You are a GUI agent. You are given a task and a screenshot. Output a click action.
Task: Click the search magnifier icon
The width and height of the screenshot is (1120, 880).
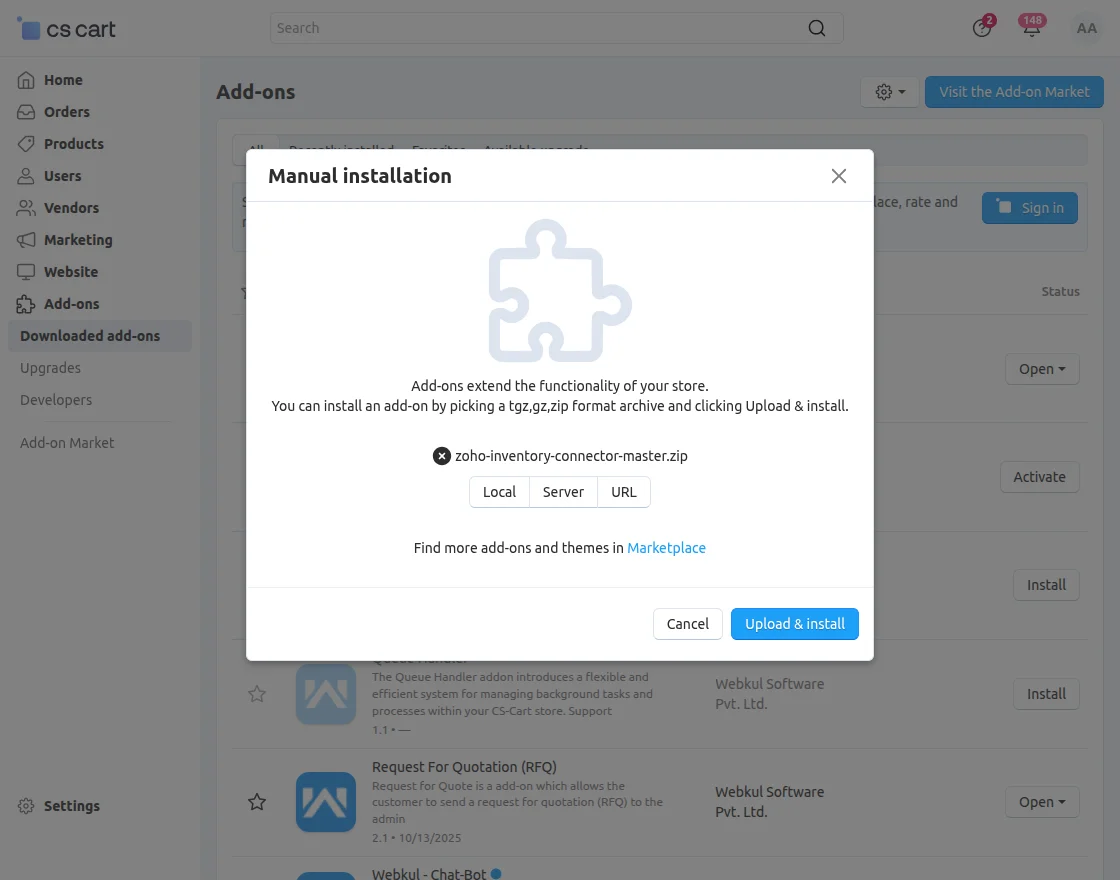[x=817, y=28]
